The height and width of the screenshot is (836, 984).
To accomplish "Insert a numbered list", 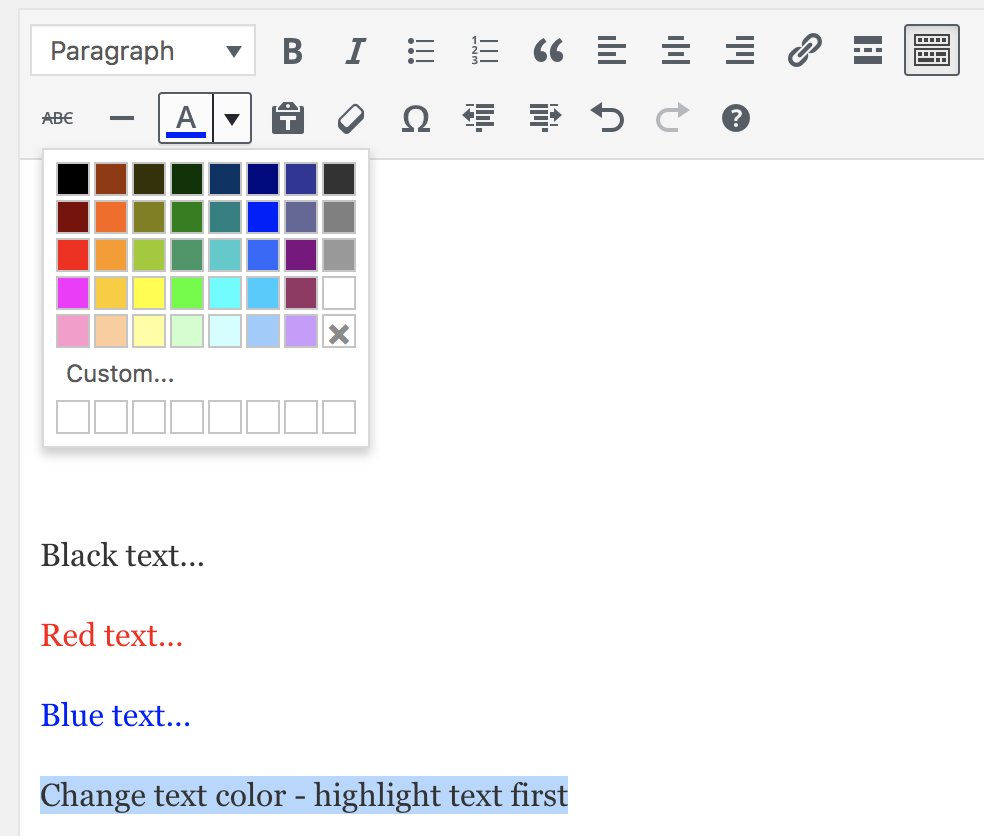I will (x=484, y=50).
